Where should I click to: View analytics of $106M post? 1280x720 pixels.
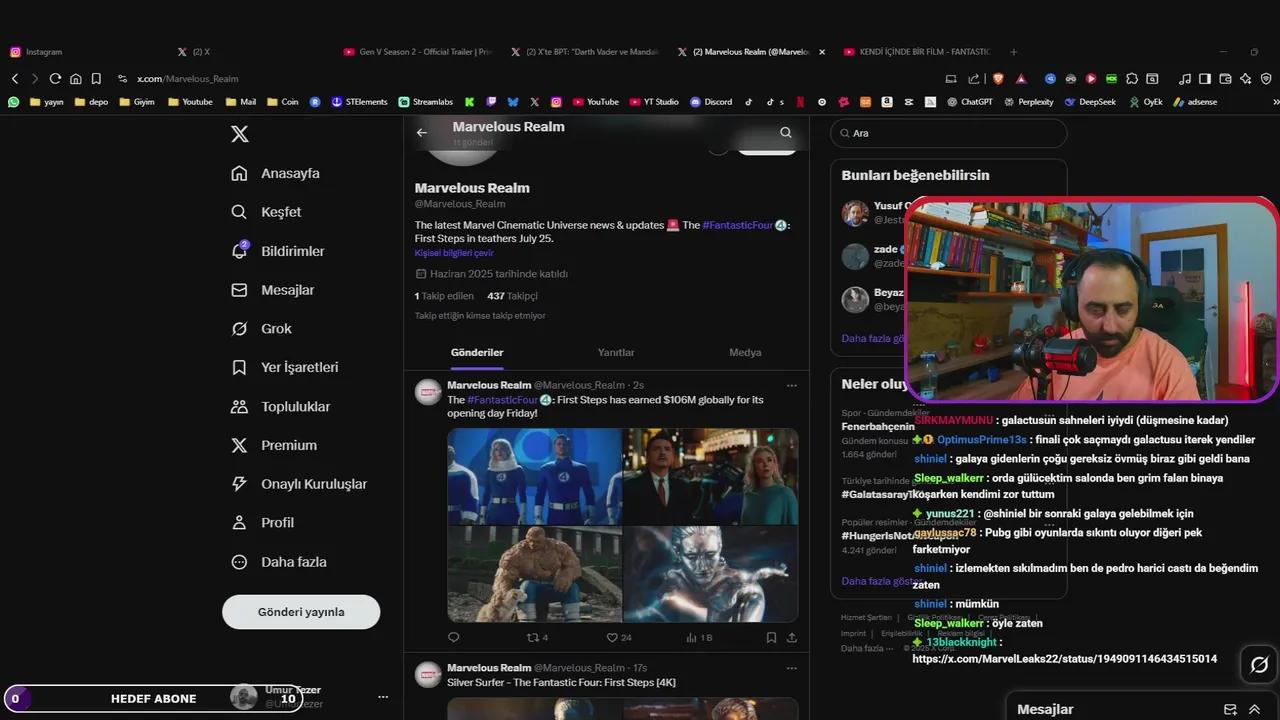tap(699, 637)
